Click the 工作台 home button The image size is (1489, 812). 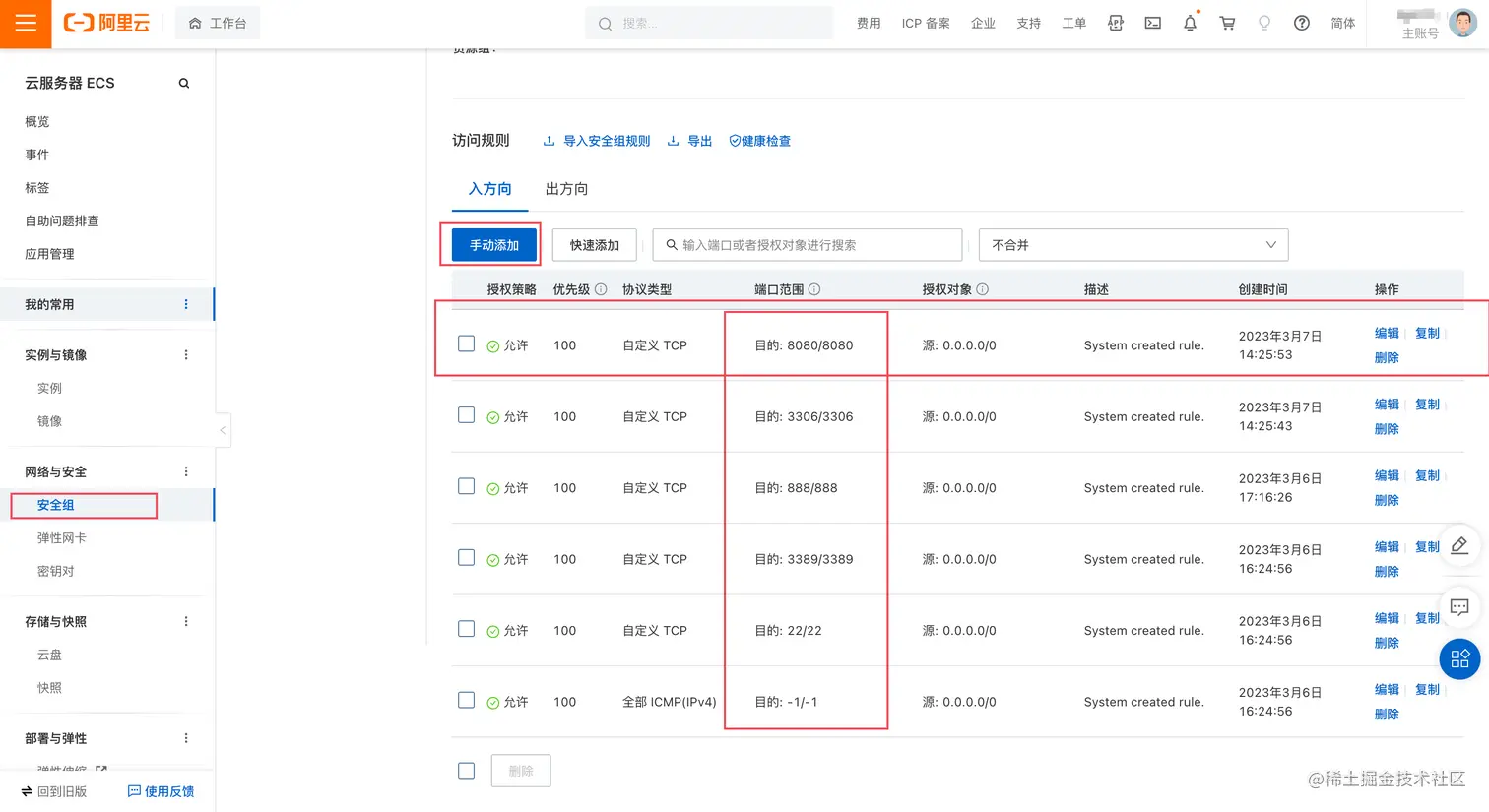pos(218,23)
